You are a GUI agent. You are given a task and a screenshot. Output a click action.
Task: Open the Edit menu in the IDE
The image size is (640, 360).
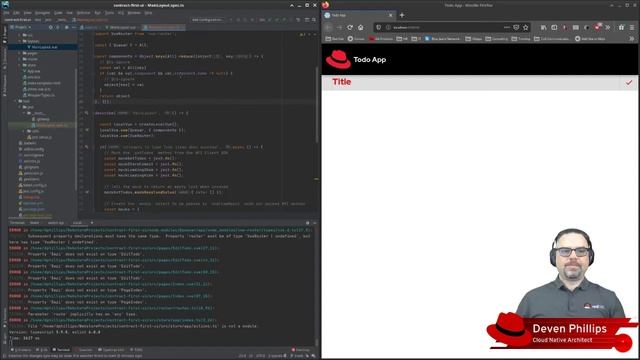(x=16, y=13)
